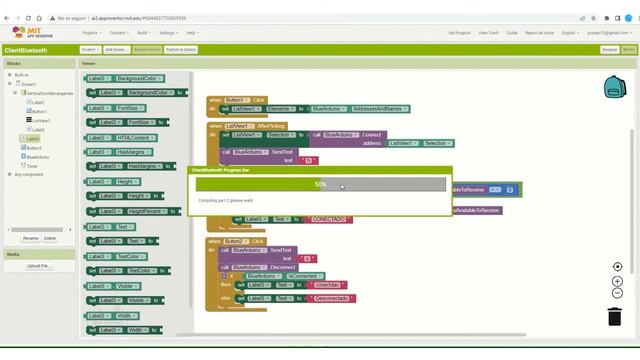Image resolution: width=640 pixels, height=360 pixels.
Task: Select Label3 in the blocks tree
Action: click(30, 138)
